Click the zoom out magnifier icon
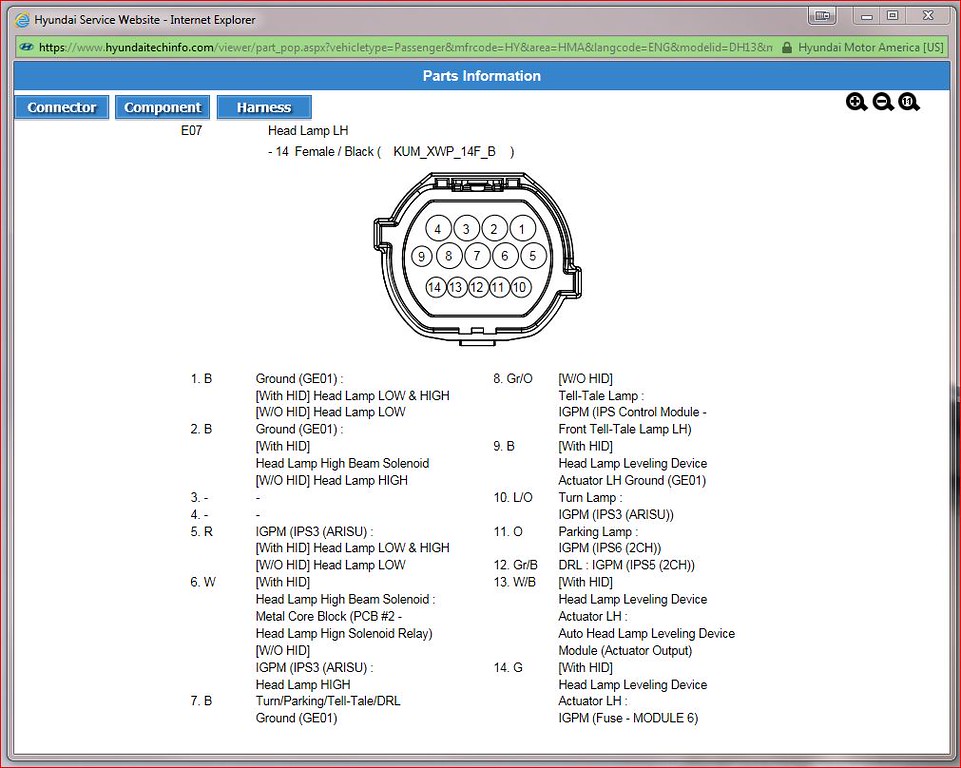The image size is (961, 768). [883, 102]
